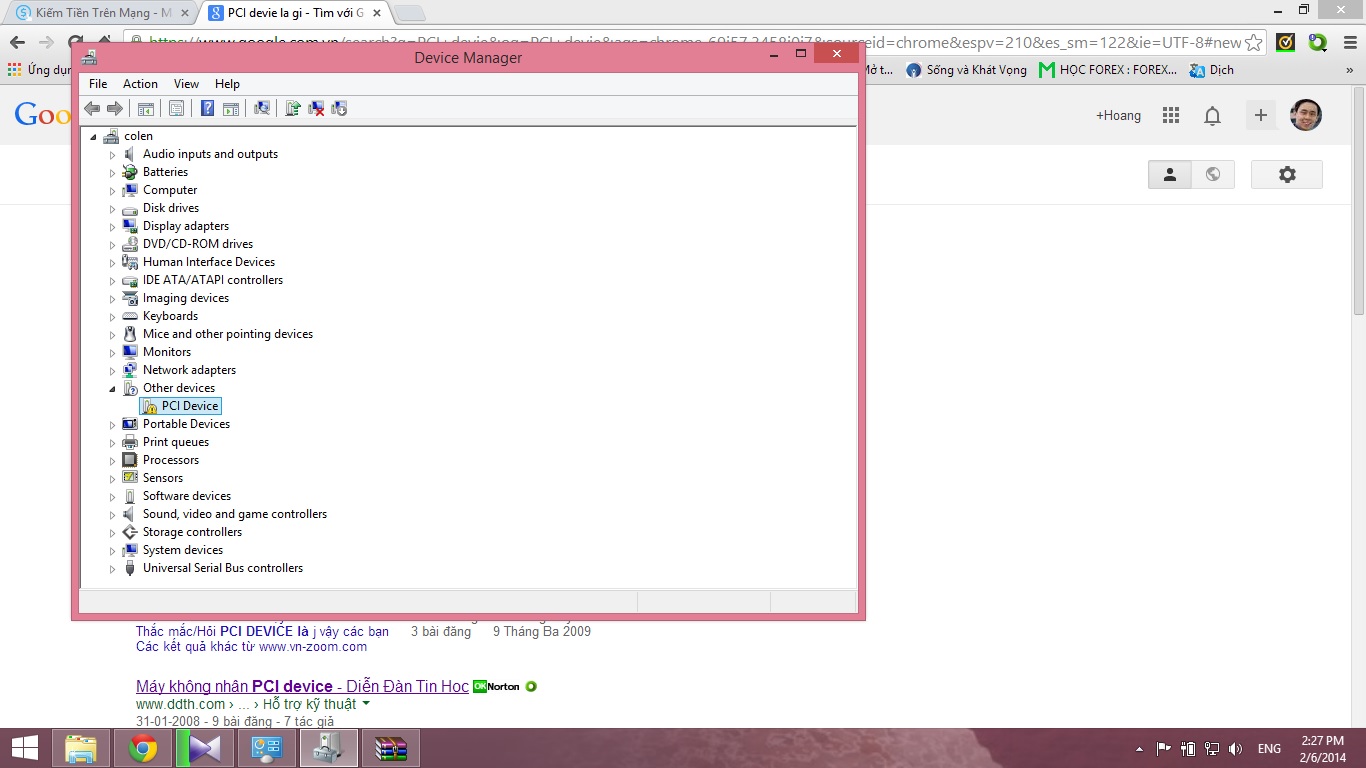Click the Back arrow in Device Manager toolbar
1366x768 pixels.
(92, 108)
